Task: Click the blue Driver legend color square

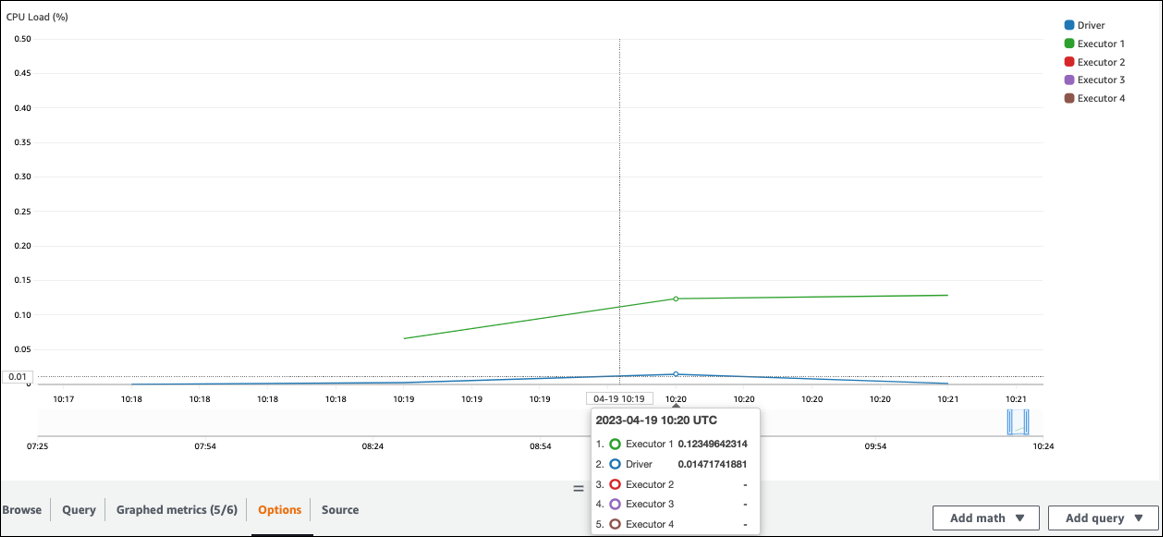Action: click(x=1069, y=26)
